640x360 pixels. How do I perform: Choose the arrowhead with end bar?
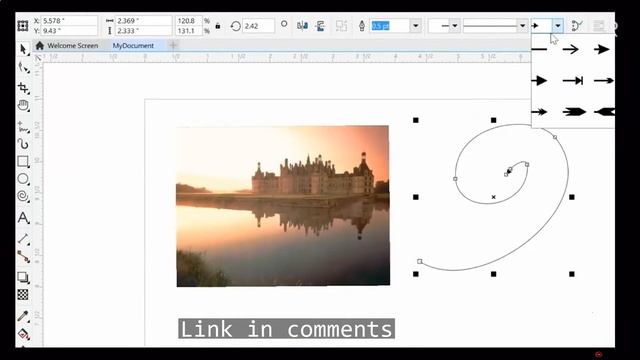pyautogui.click(x=573, y=80)
